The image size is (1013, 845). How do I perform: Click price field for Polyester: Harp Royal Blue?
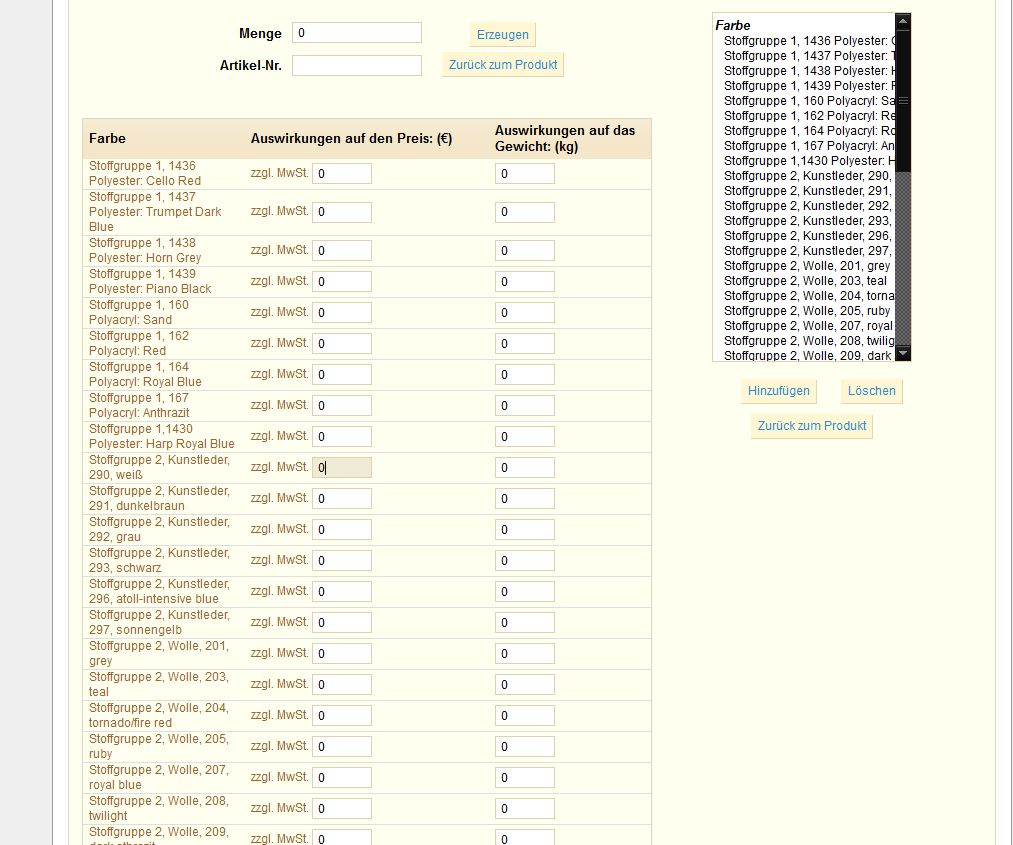point(342,437)
